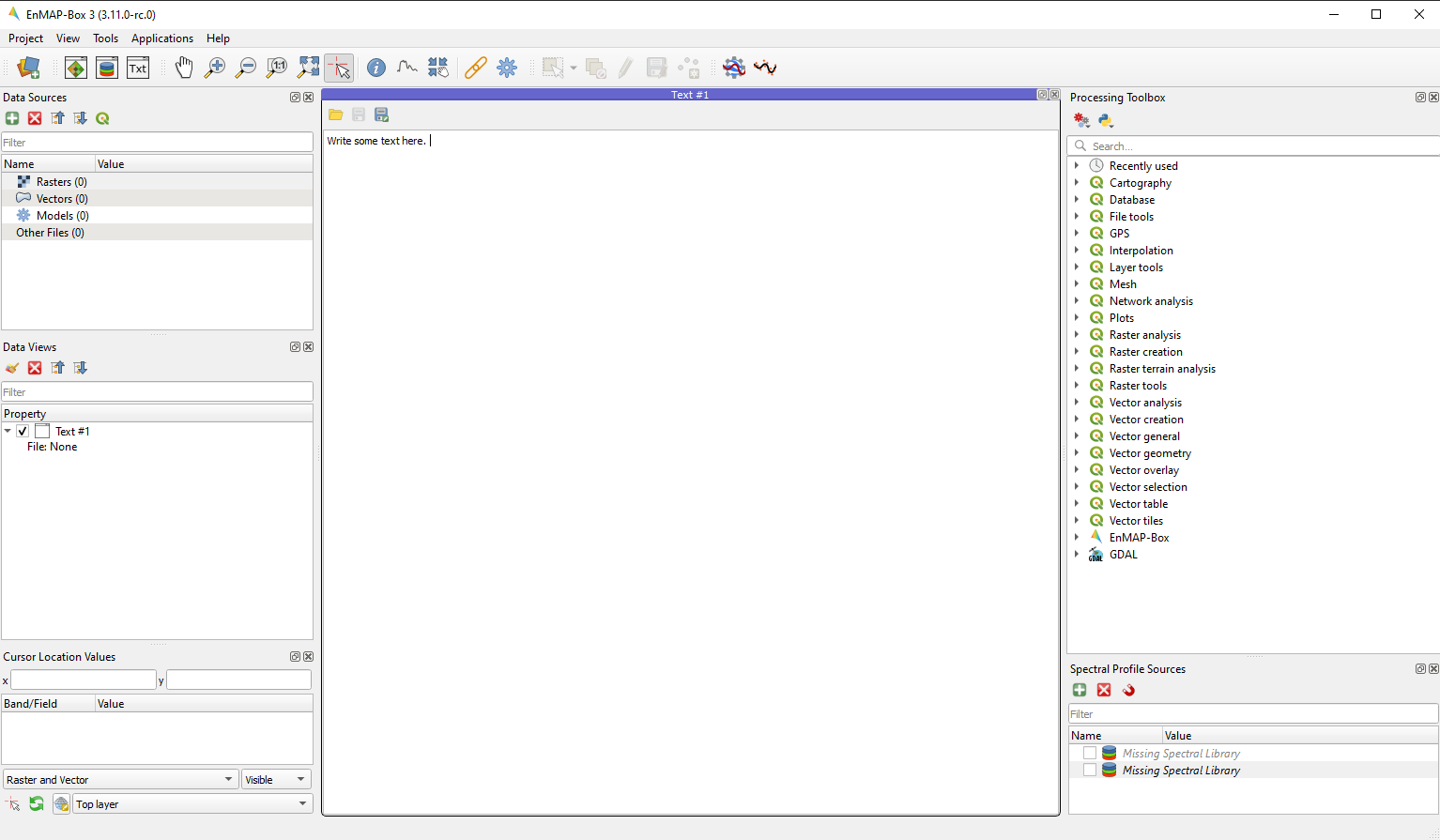The height and width of the screenshot is (840, 1440).
Task: Expand the Raster analysis group
Action: [1077, 335]
